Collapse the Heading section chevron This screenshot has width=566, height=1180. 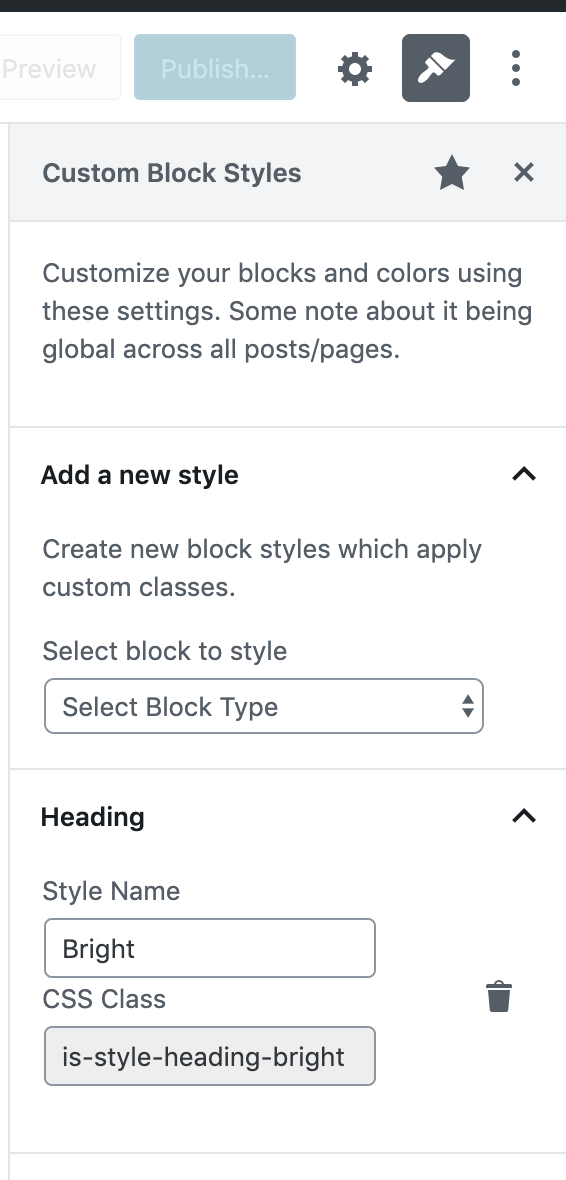pos(524,816)
